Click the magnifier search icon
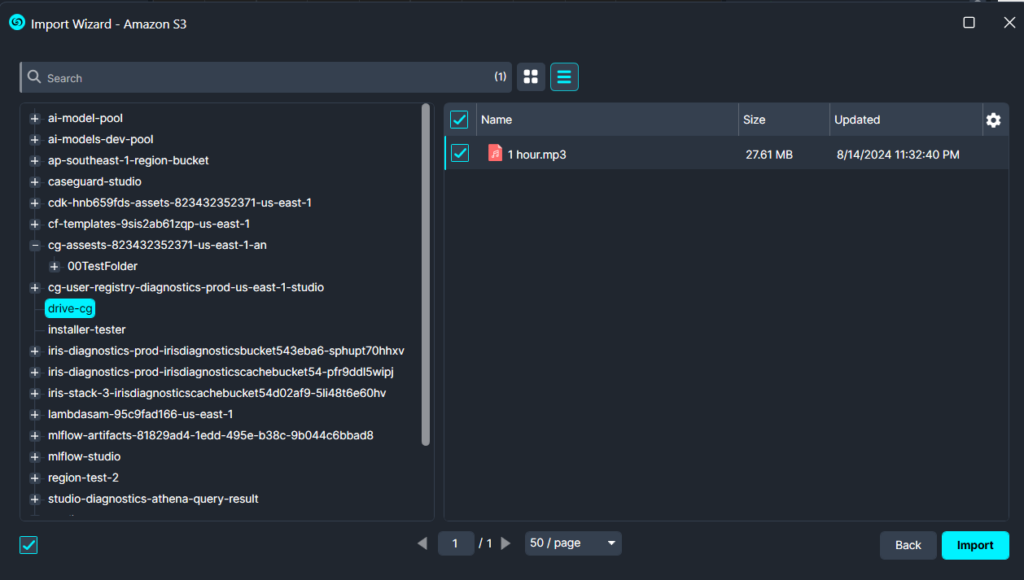This screenshot has width=1024, height=580. [x=34, y=77]
